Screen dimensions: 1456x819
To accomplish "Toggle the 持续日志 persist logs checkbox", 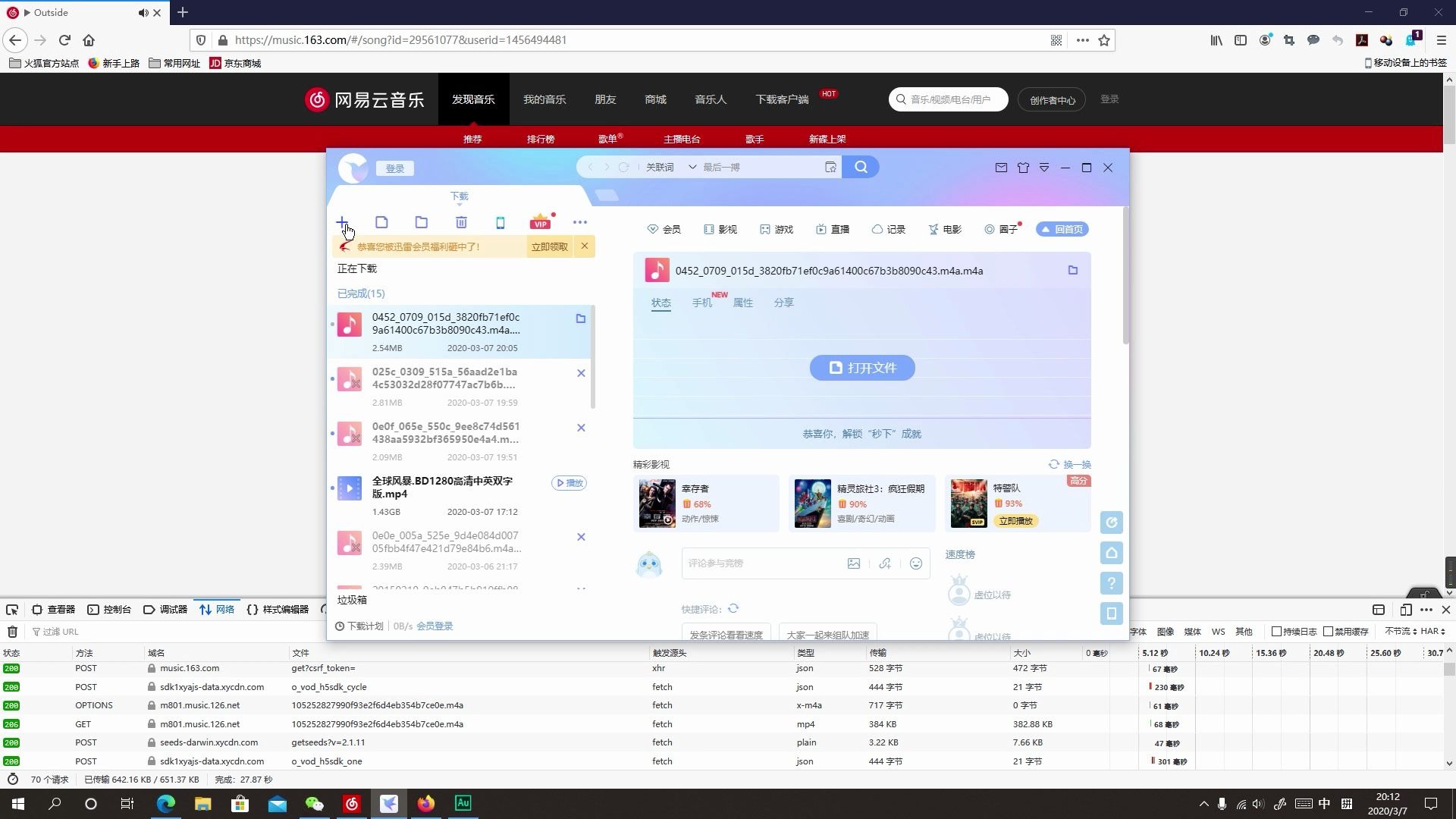I will tap(1276, 631).
